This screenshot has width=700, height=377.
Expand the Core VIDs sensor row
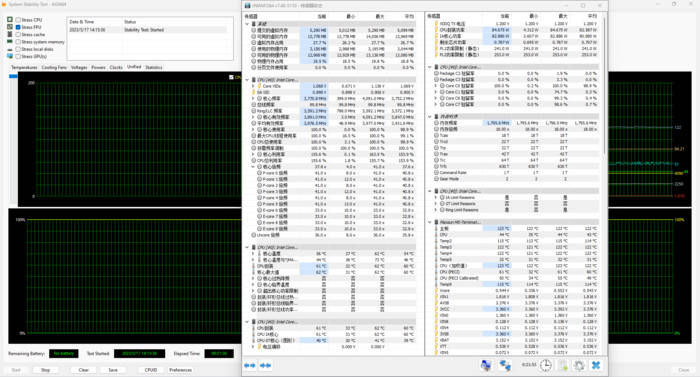pos(253,86)
